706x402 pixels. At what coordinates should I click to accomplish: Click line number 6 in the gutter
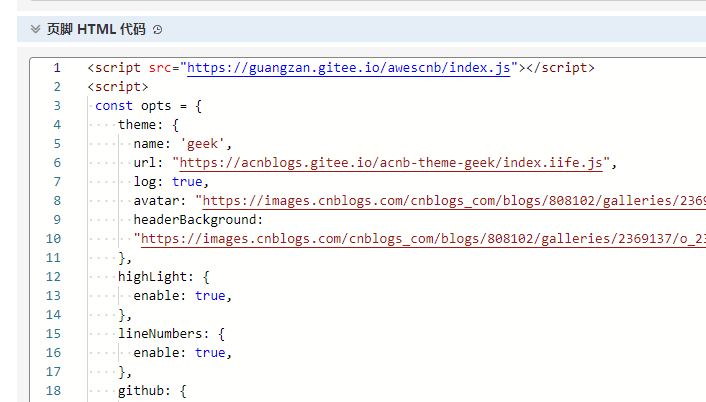click(x=57, y=163)
